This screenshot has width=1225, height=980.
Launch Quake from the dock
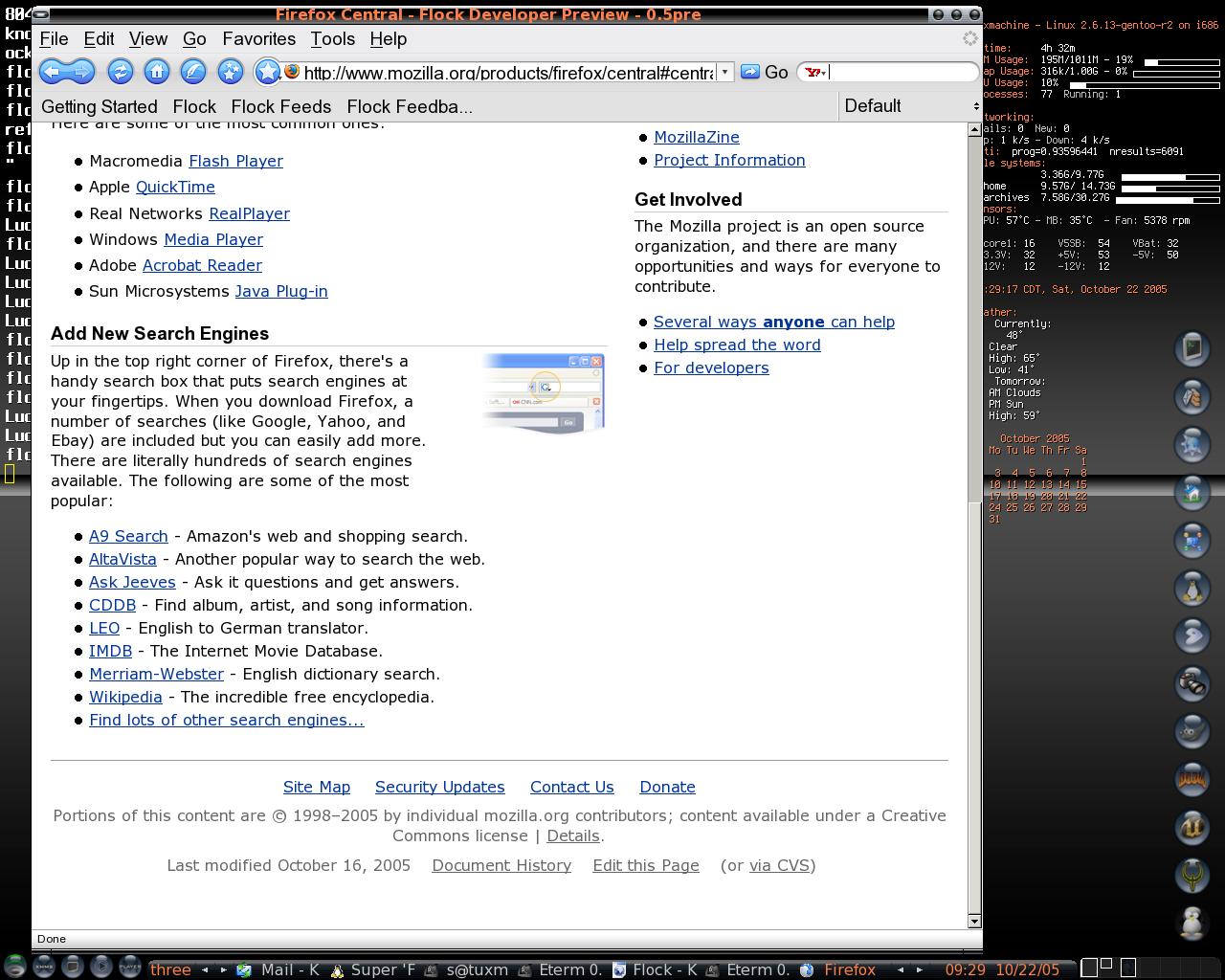coord(1192,875)
